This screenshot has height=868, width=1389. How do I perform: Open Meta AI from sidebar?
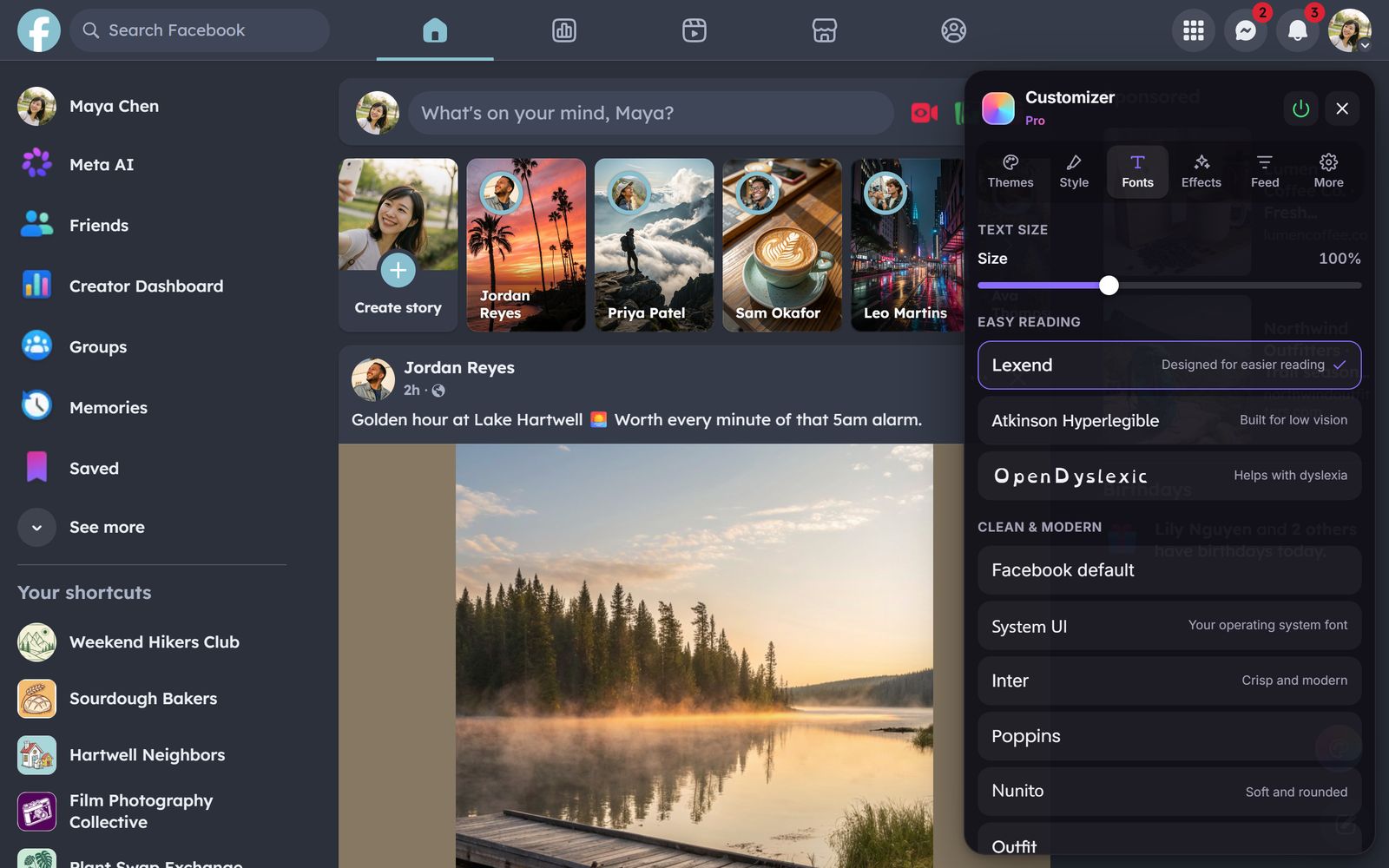pyautogui.click(x=152, y=164)
